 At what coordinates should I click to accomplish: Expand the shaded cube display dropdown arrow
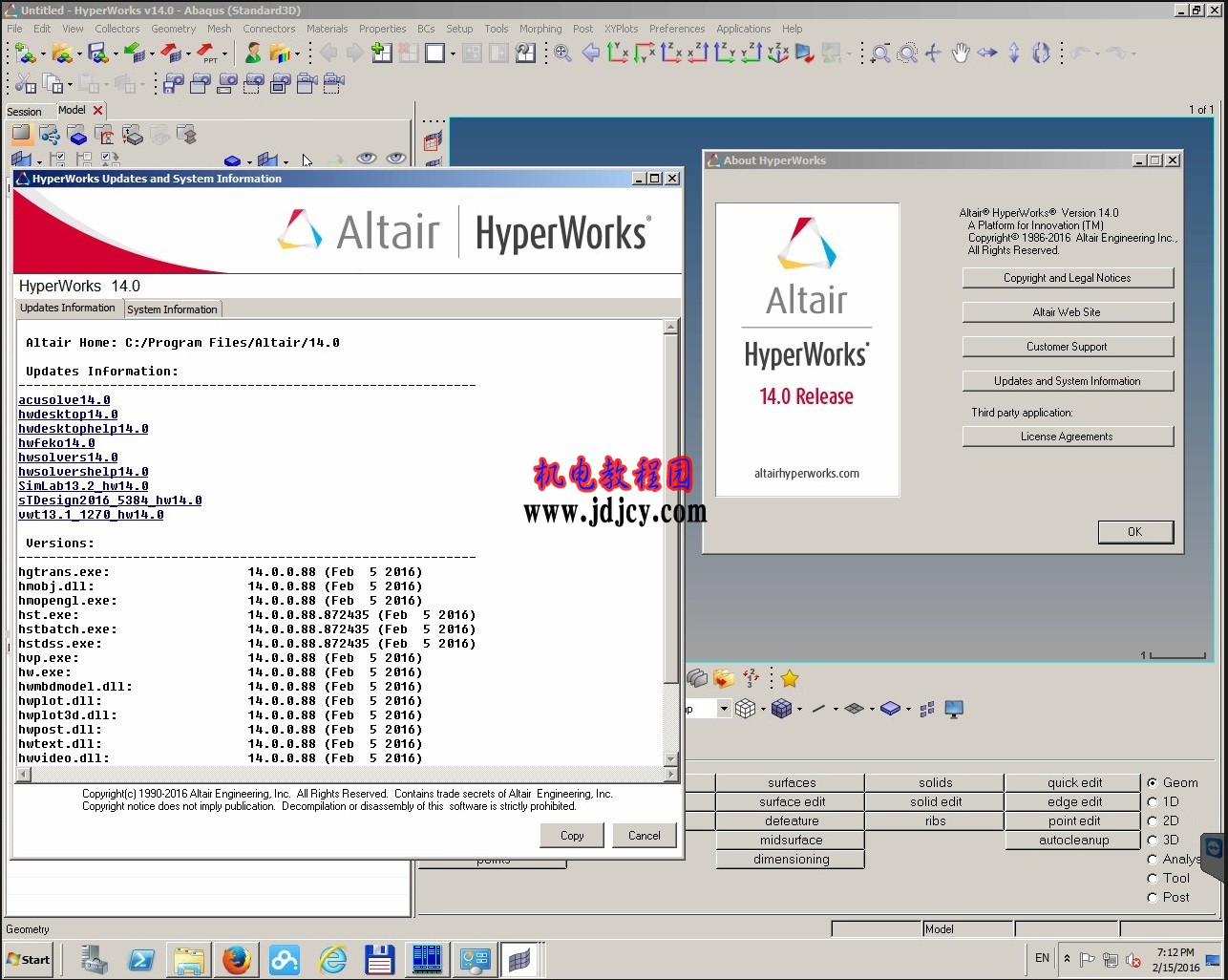coord(799,709)
